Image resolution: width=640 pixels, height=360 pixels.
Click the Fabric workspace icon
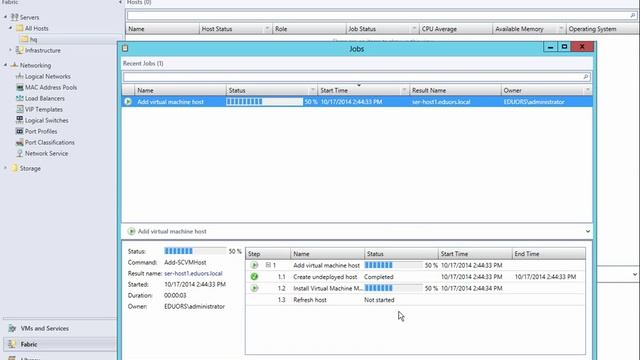tap(12, 344)
